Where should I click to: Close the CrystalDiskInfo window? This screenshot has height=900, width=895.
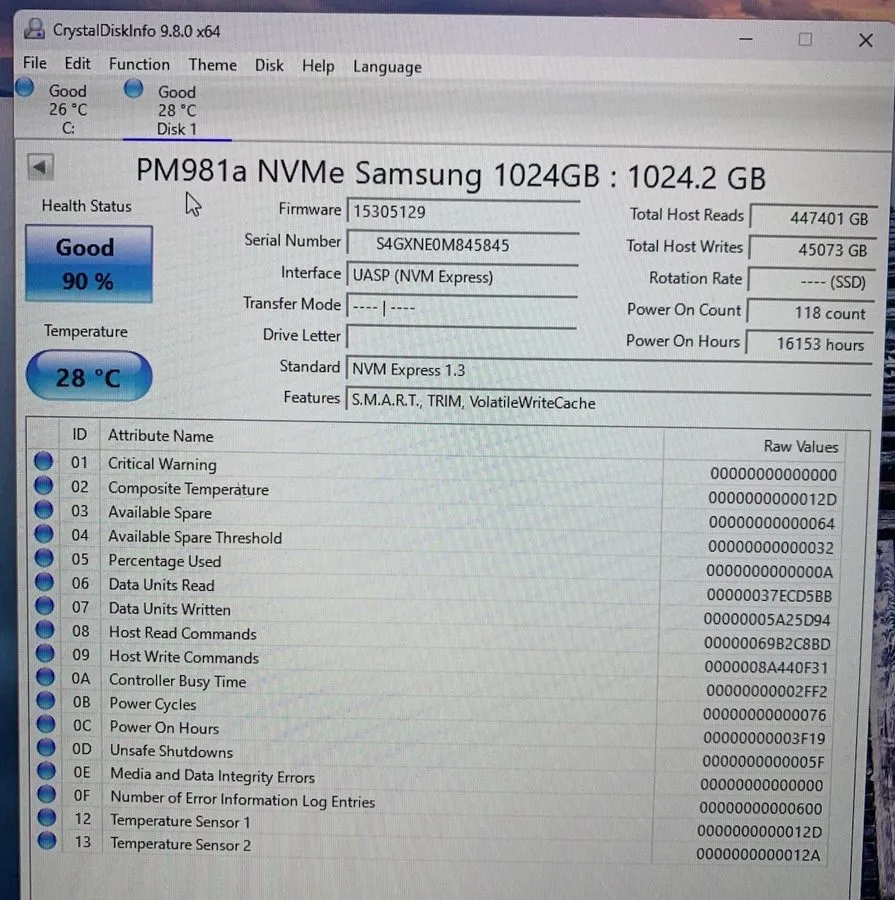[x=866, y=40]
